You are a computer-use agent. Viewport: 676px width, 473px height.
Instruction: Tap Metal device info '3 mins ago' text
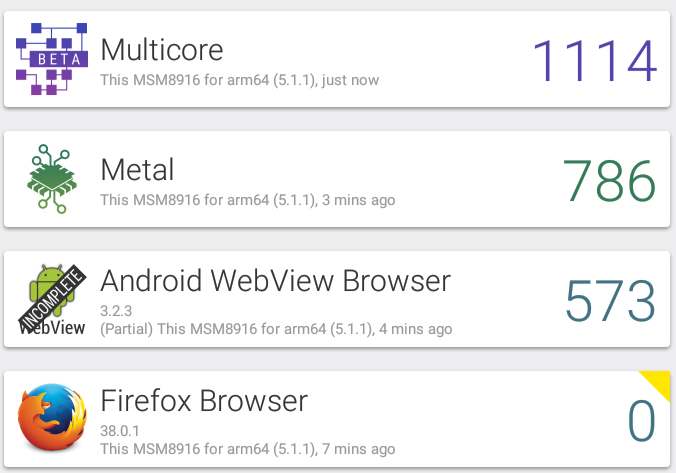(247, 200)
